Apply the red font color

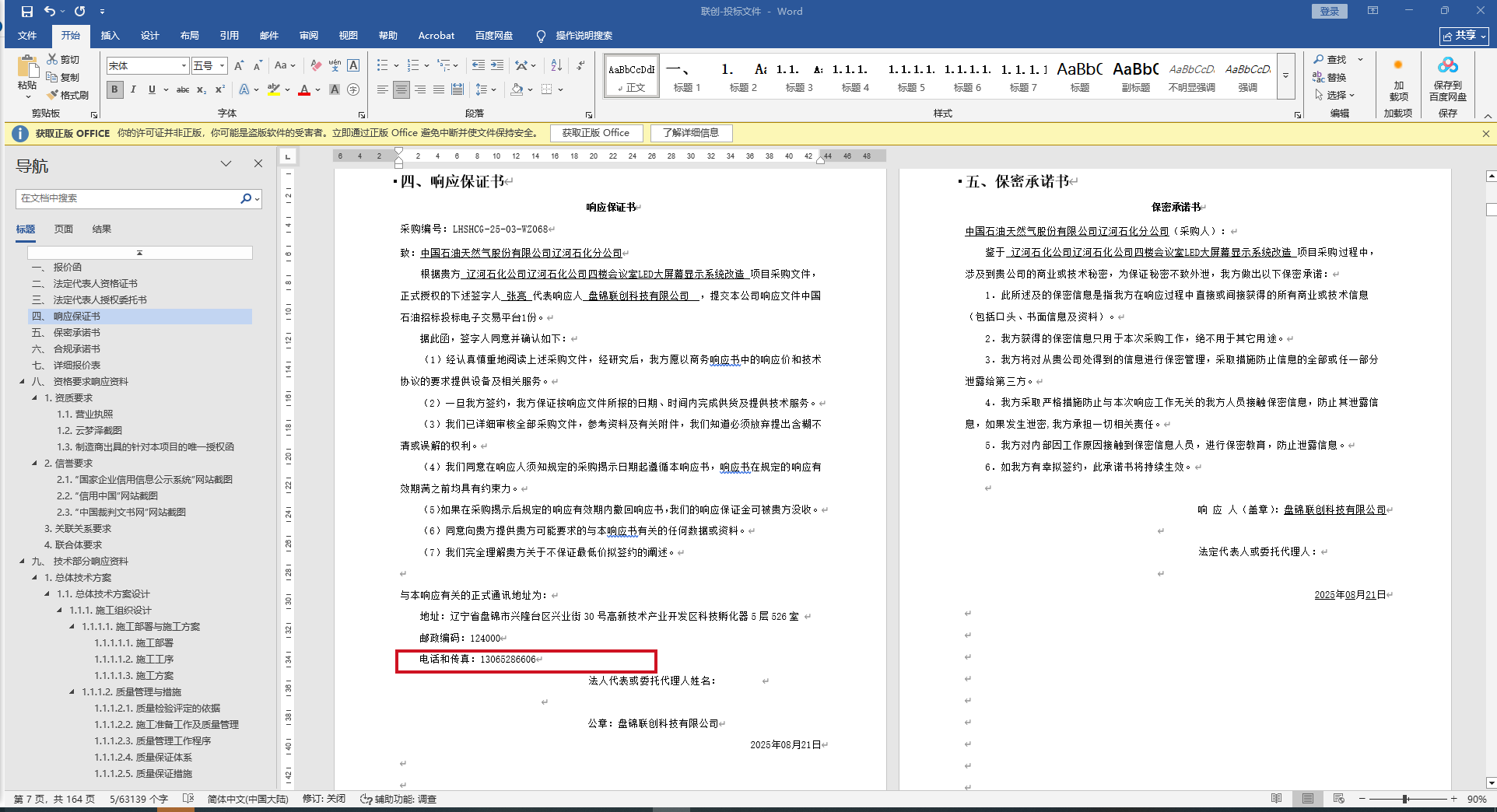[x=304, y=90]
